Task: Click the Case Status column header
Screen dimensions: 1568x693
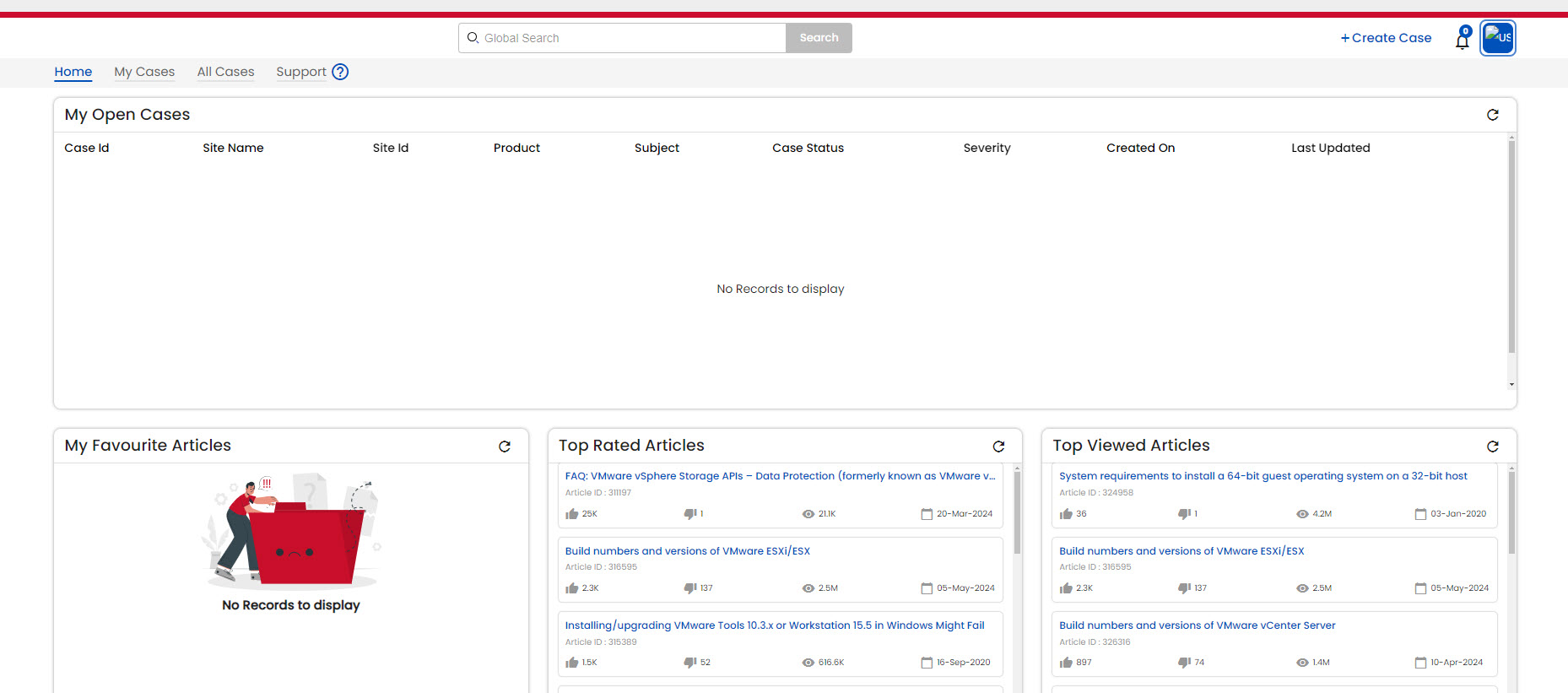Action: tap(808, 148)
